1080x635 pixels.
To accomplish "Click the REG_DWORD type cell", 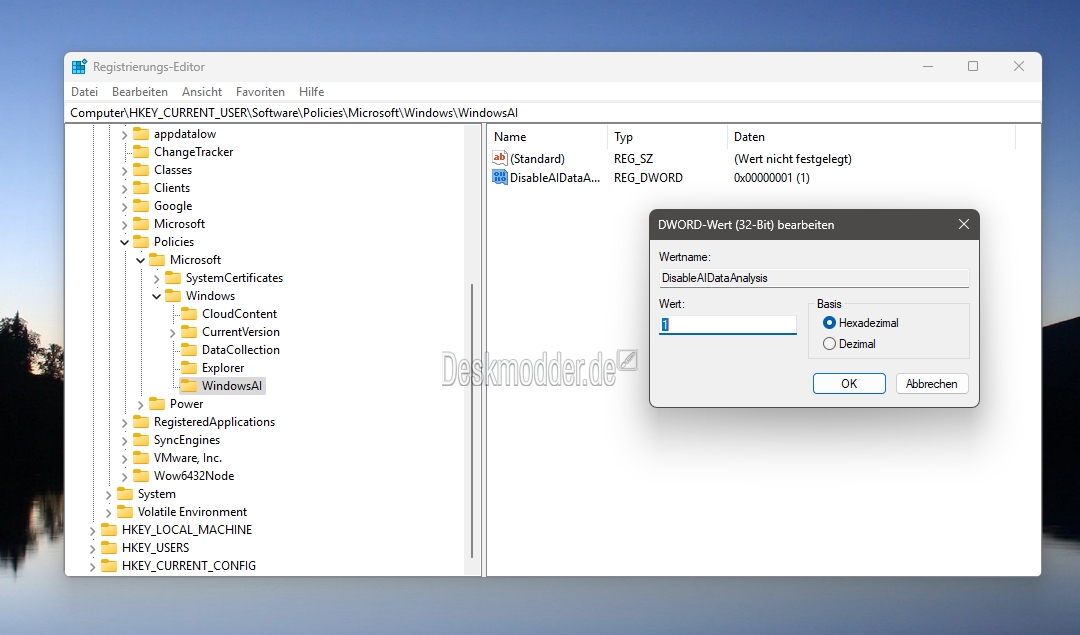I will [648, 178].
